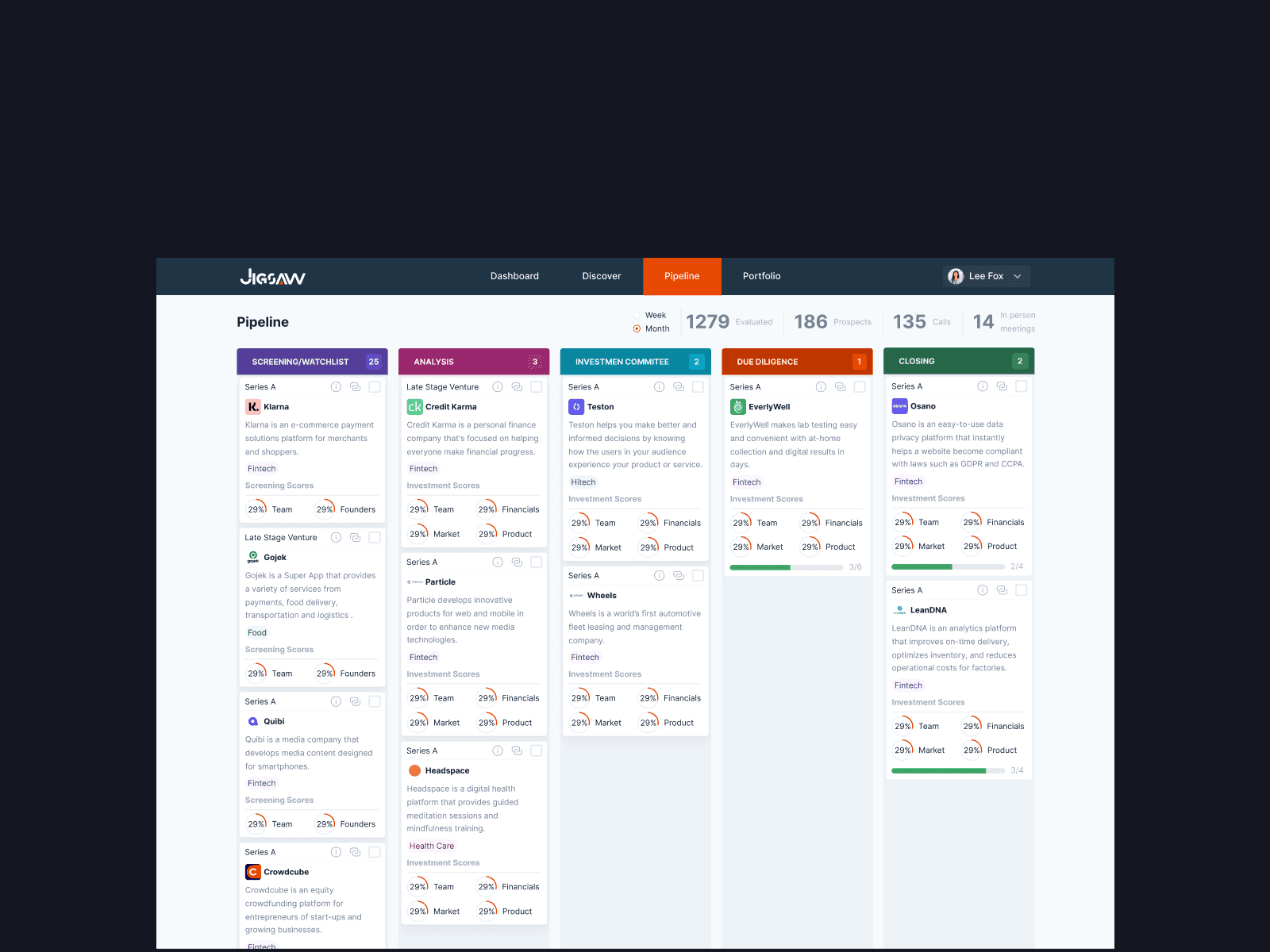Click Osano 2/4 progress bar
Screen dimensions: 1270x952
pyautogui.click(x=948, y=566)
